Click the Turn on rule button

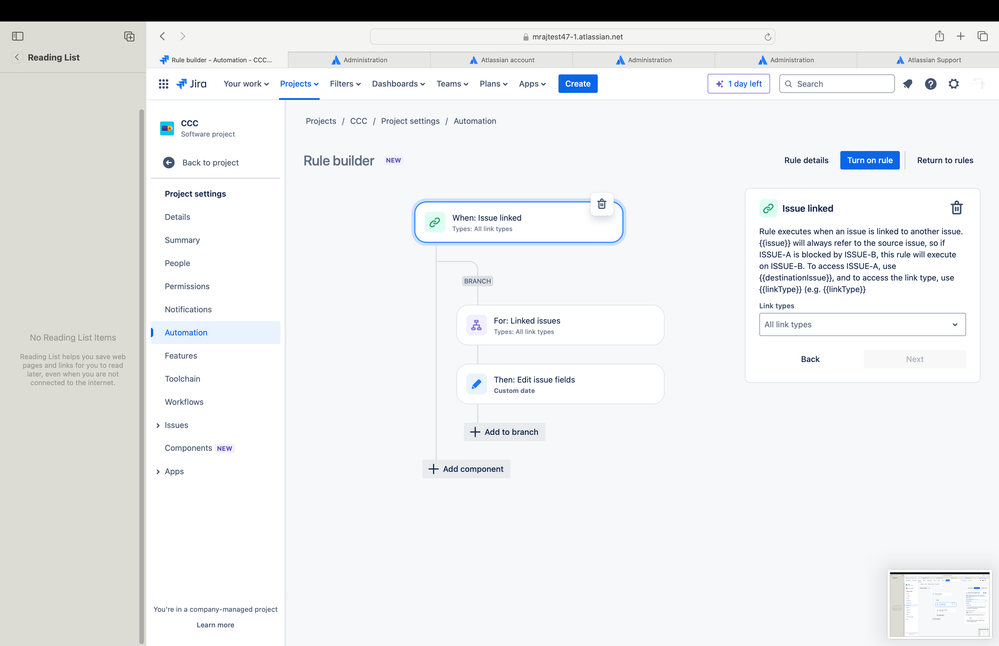pyautogui.click(x=870, y=161)
